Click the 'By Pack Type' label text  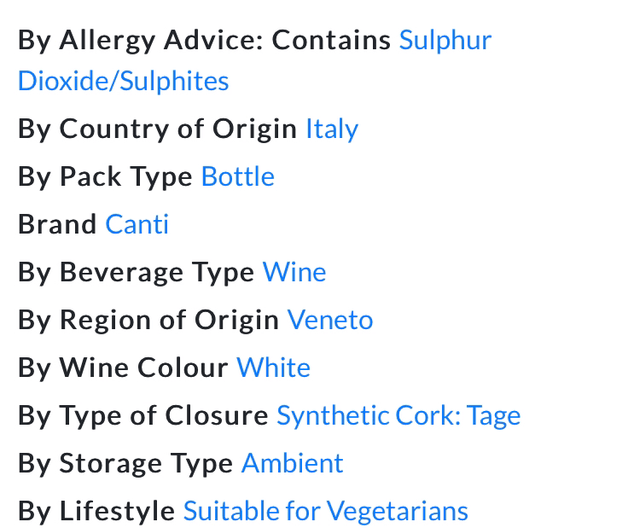(x=105, y=177)
